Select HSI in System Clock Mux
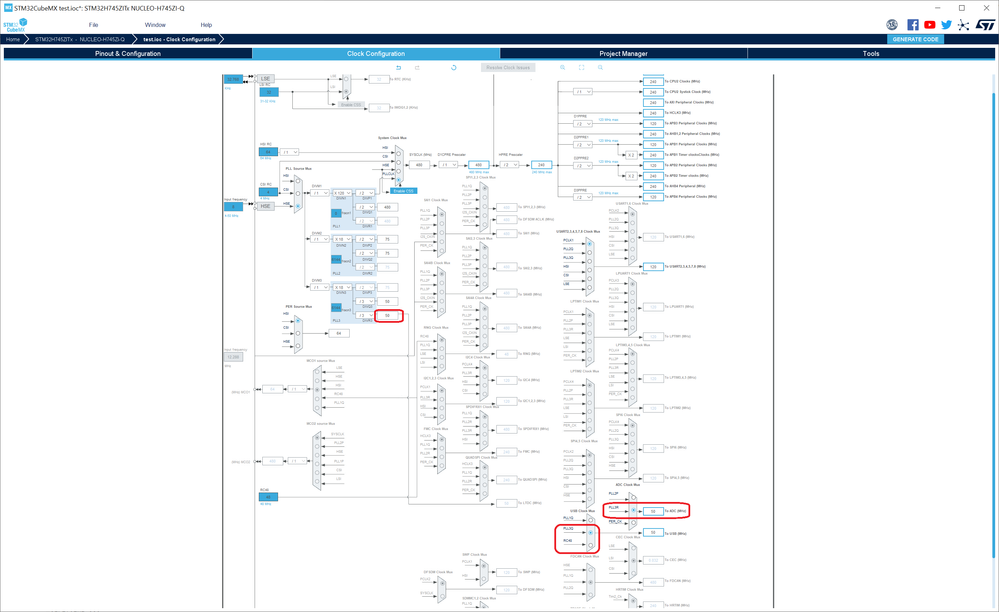The height and width of the screenshot is (612, 999). (x=399, y=153)
